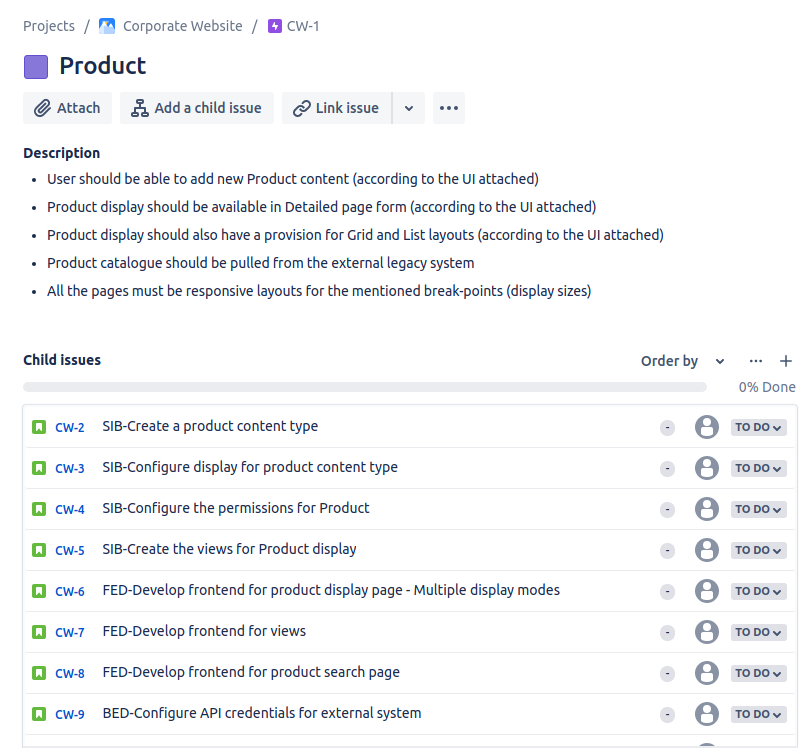This screenshot has height=754, width=810.
Task: Open more actions with the ellipsis toolbar icon
Action: [448, 108]
